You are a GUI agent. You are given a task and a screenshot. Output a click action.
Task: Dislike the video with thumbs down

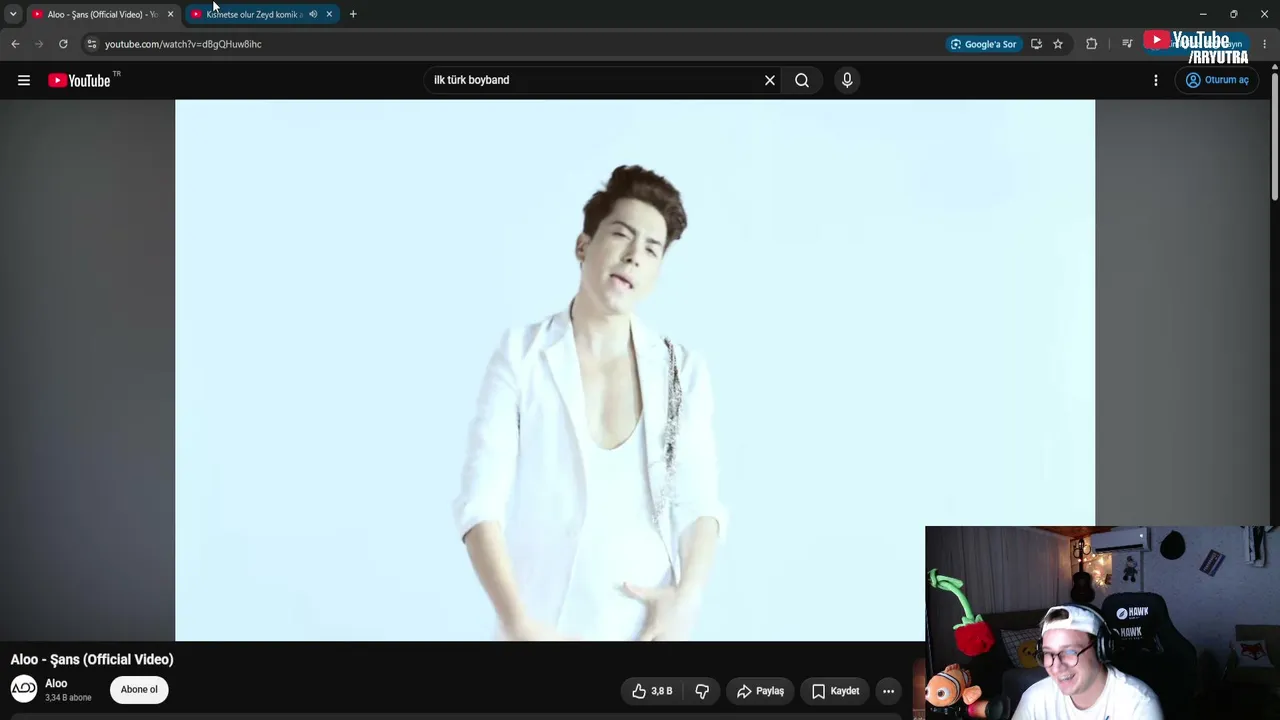pos(702,691)
